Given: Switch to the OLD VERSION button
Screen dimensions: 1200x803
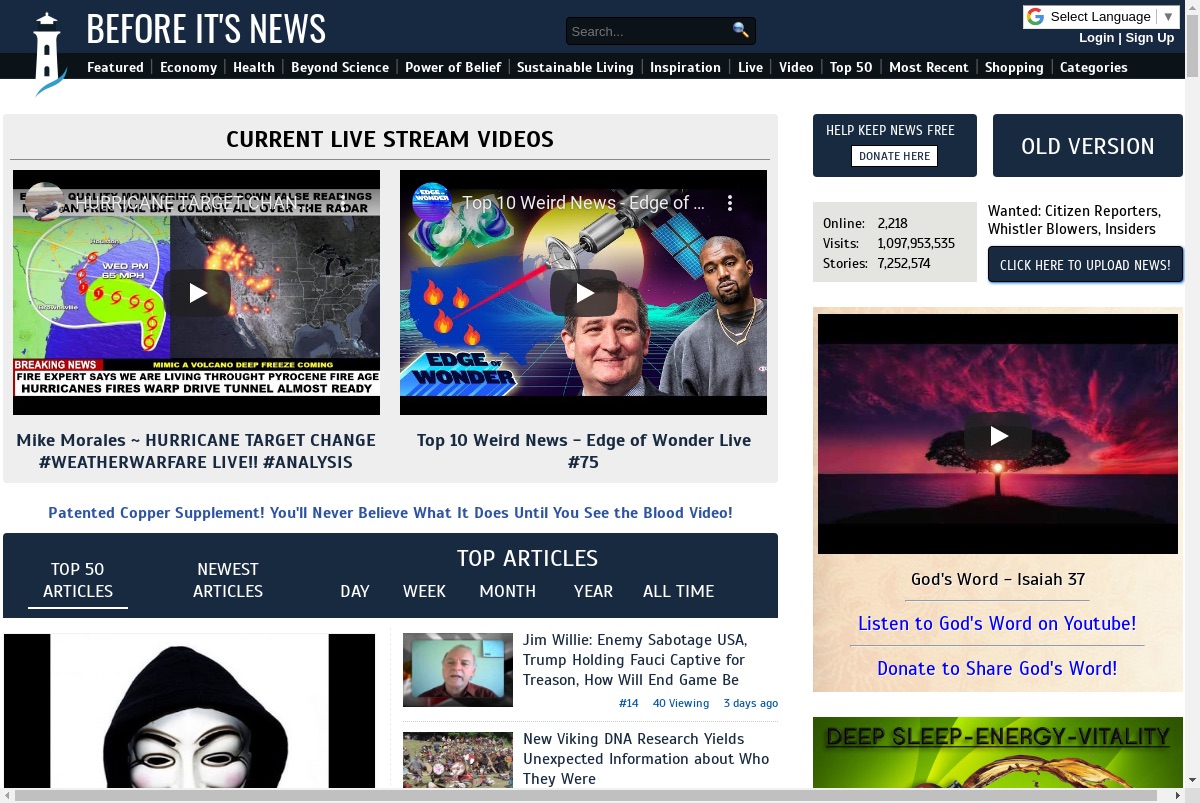Looking at the screenshot, I should pos(1088,146).
